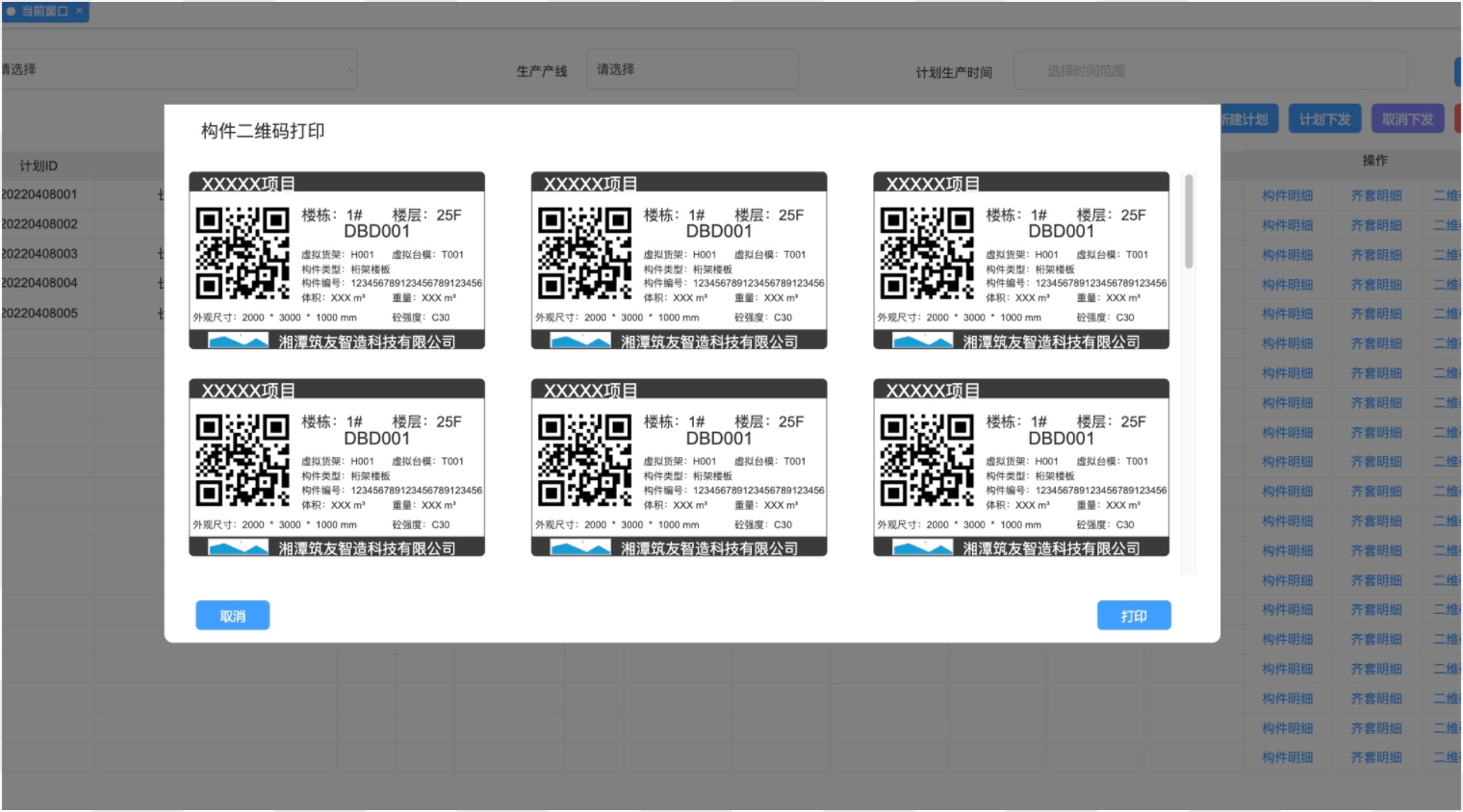The width and height of the screenshot is (1463, 812).
Task: Click the 新建计划 button behind the dialog
Action: (1247, 119)
